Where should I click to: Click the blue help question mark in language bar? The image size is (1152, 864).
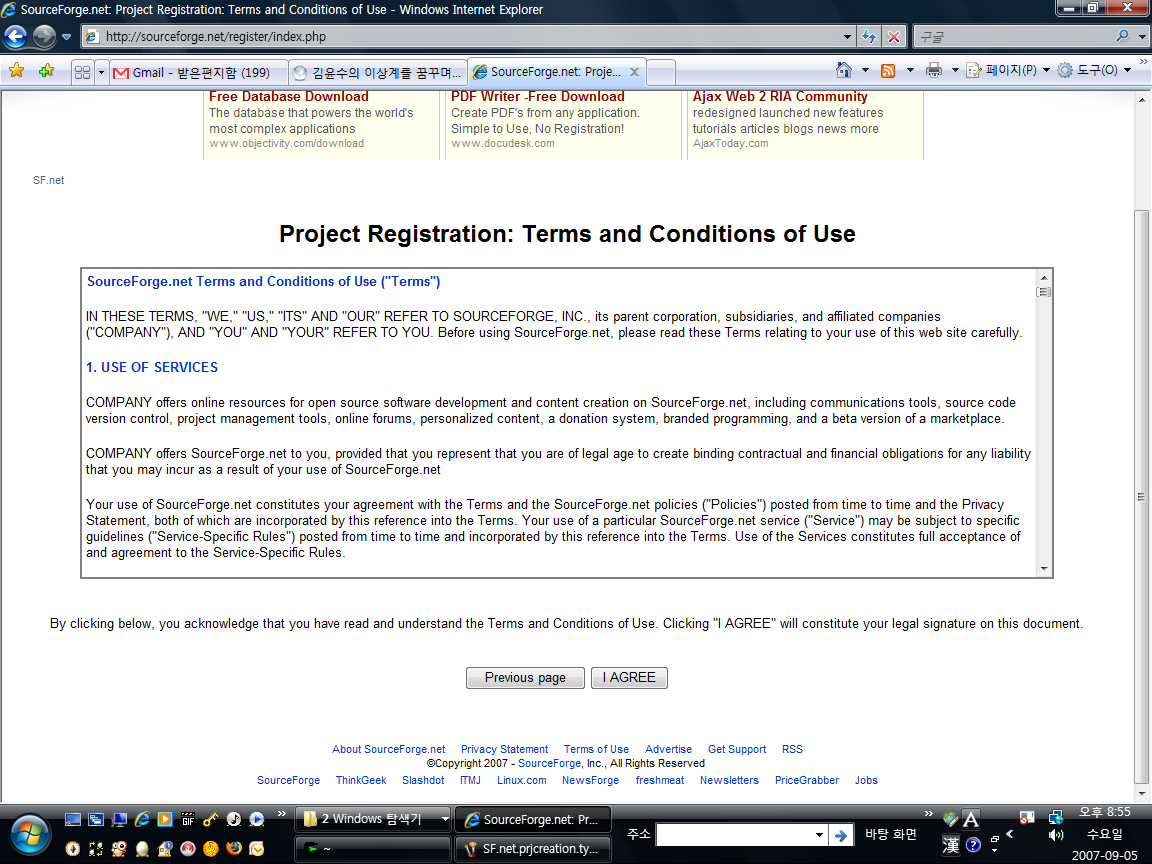[973, 845]
